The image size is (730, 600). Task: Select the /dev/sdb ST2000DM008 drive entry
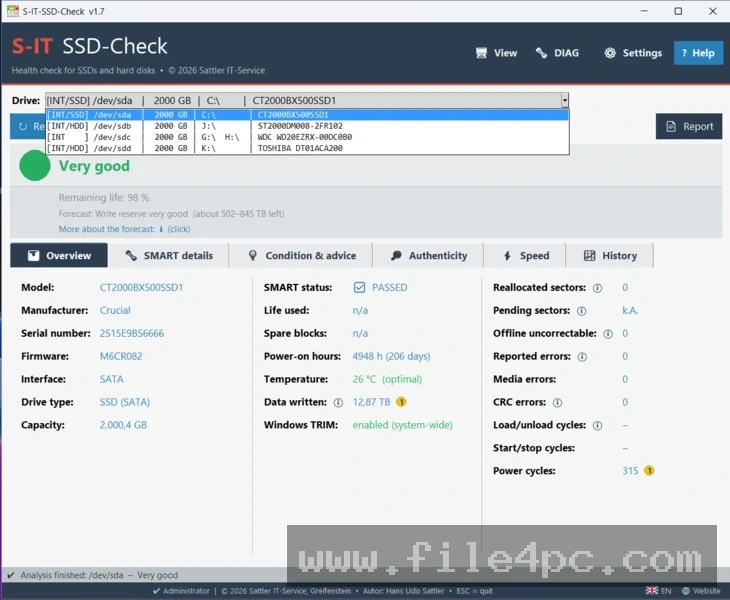point(307,126)
